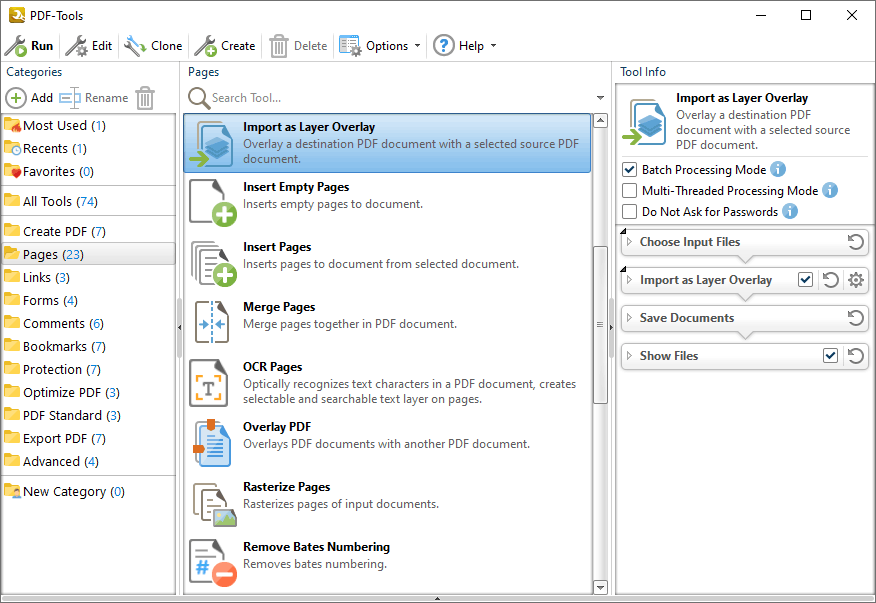Viewport: 876px width, 603px height.
Task: Expand the Import as Layer Overlay step
Action: point(630,280)
